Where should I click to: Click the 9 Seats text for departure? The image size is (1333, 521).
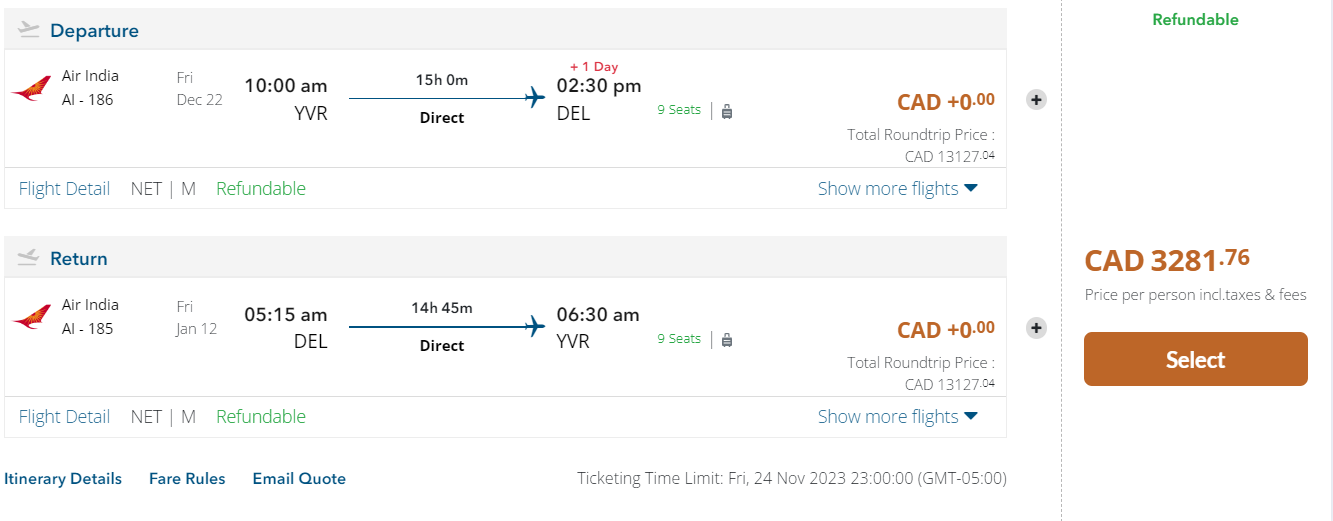click(x=679, y=110)
